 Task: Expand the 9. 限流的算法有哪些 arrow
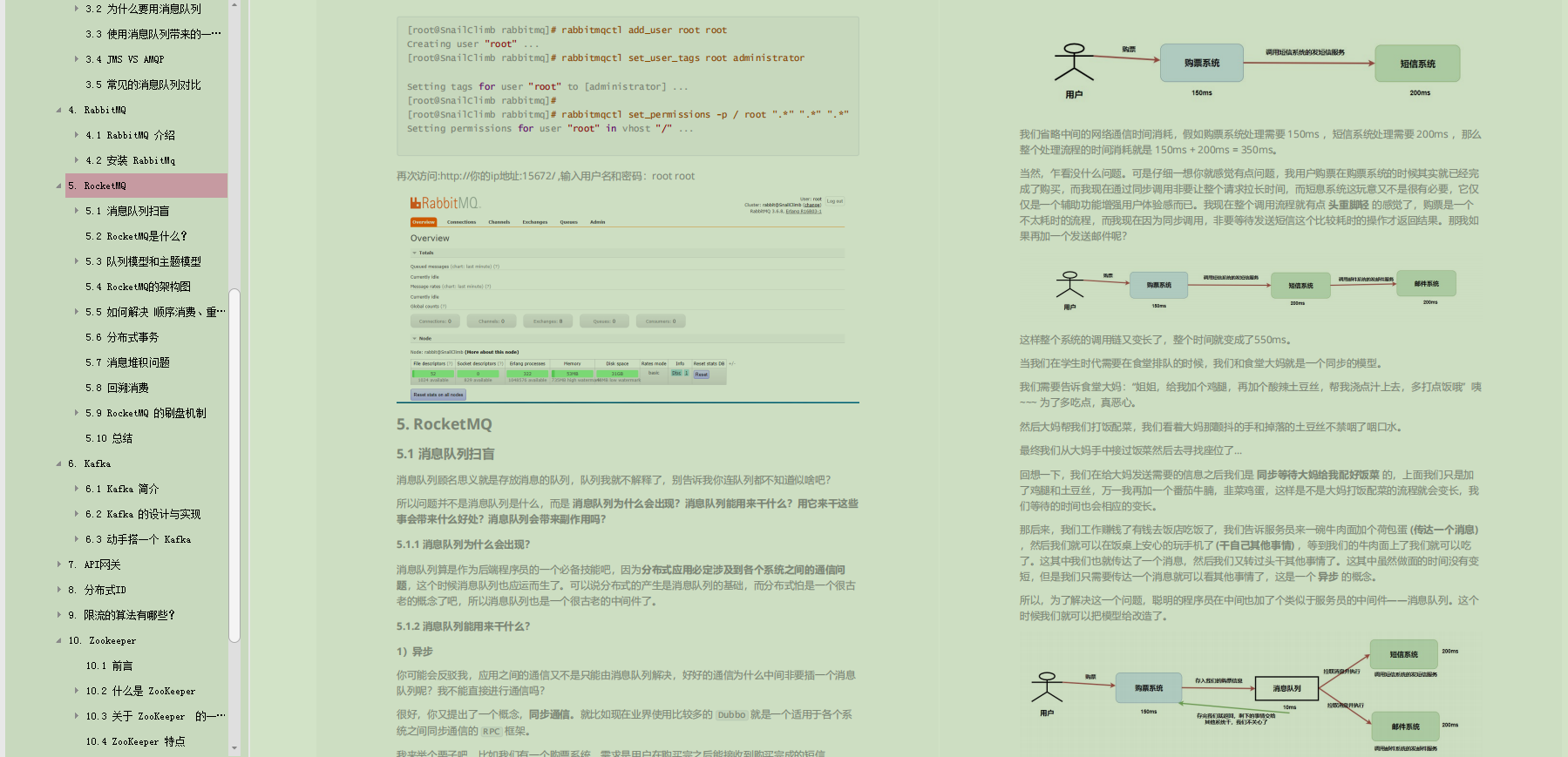pyautogui.click(x=59, y=615)
